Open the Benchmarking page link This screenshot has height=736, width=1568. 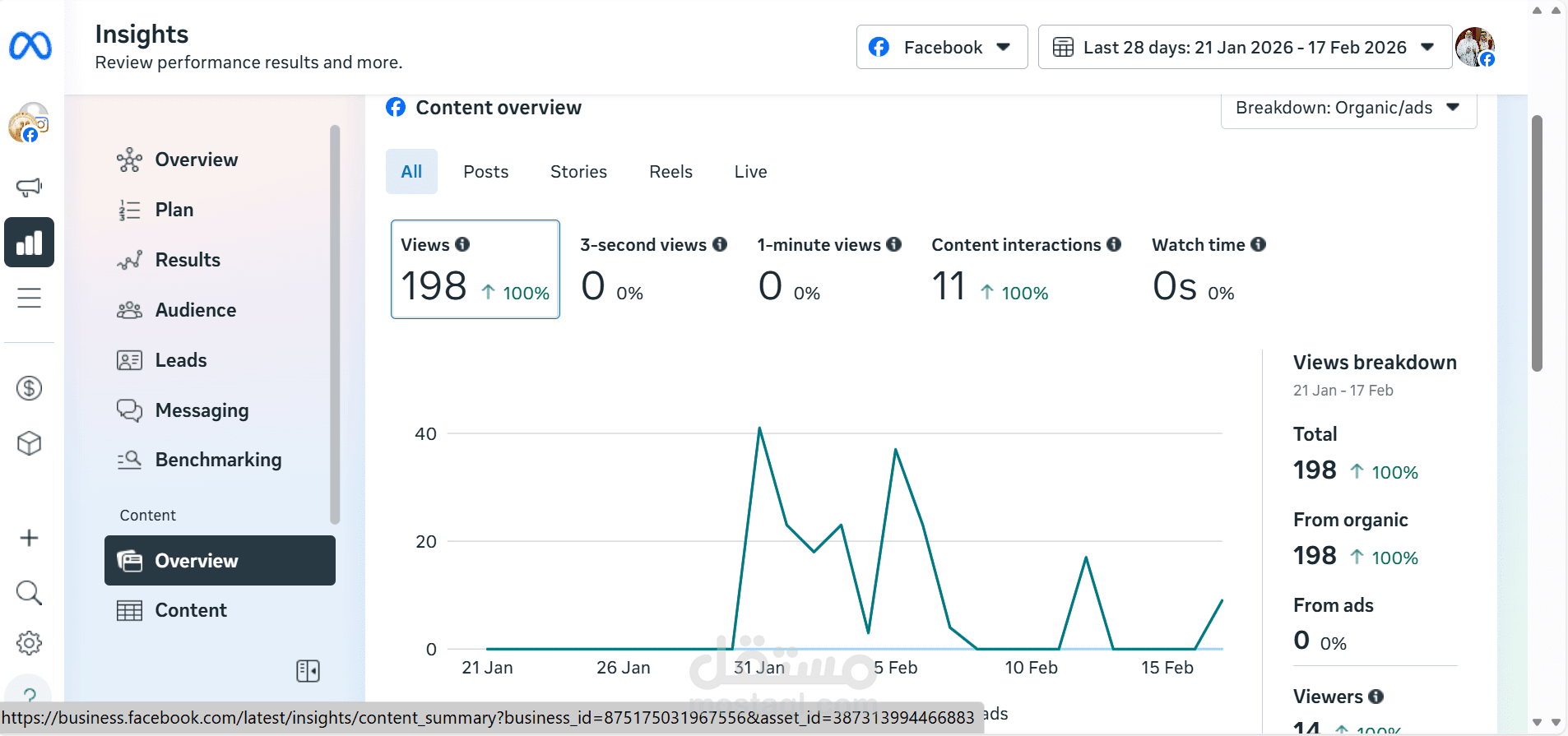coord(218,460)
